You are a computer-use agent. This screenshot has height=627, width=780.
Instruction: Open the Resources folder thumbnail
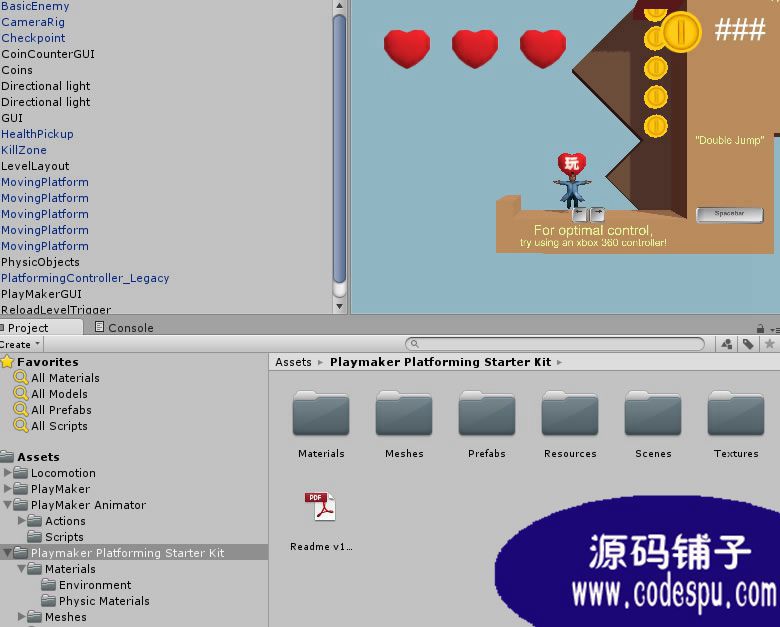570,414
